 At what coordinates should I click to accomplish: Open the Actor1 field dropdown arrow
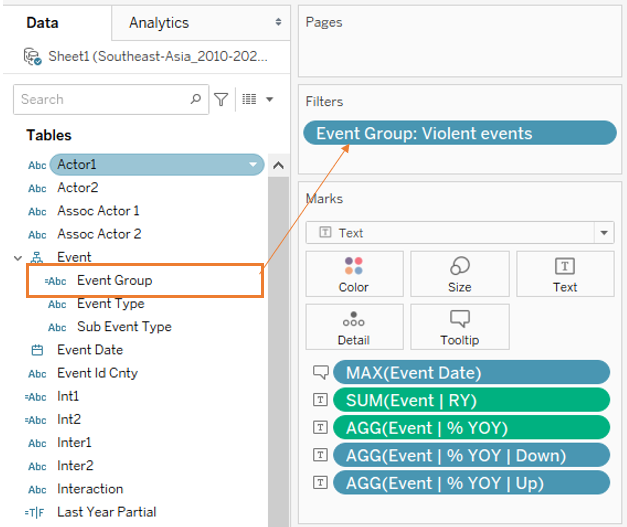255,164
